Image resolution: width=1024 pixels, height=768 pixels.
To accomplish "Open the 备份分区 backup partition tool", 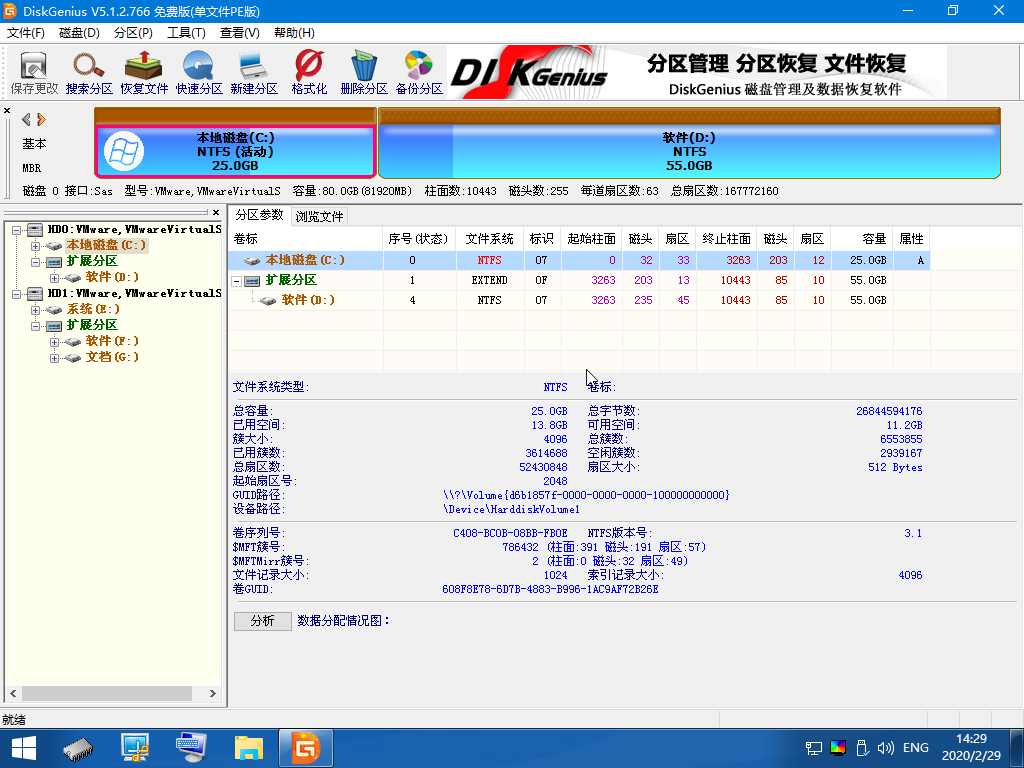I will [419, 73].
